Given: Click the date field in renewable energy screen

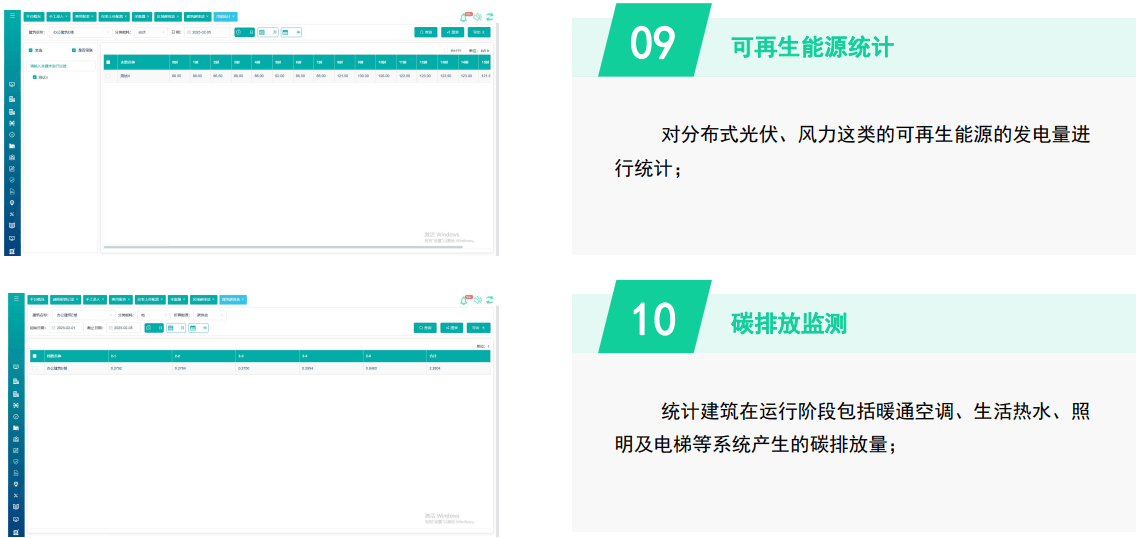Looking at the screenshot, I should tap(208, 32).
